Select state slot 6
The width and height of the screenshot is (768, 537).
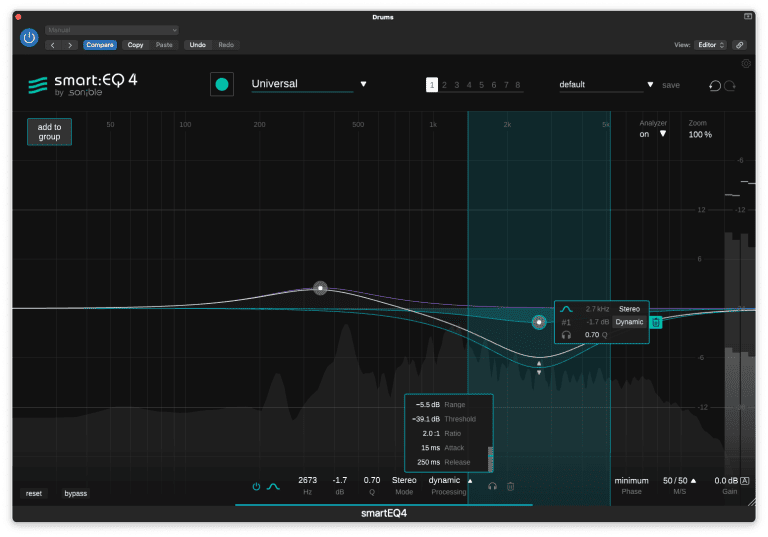pos(494,85)
